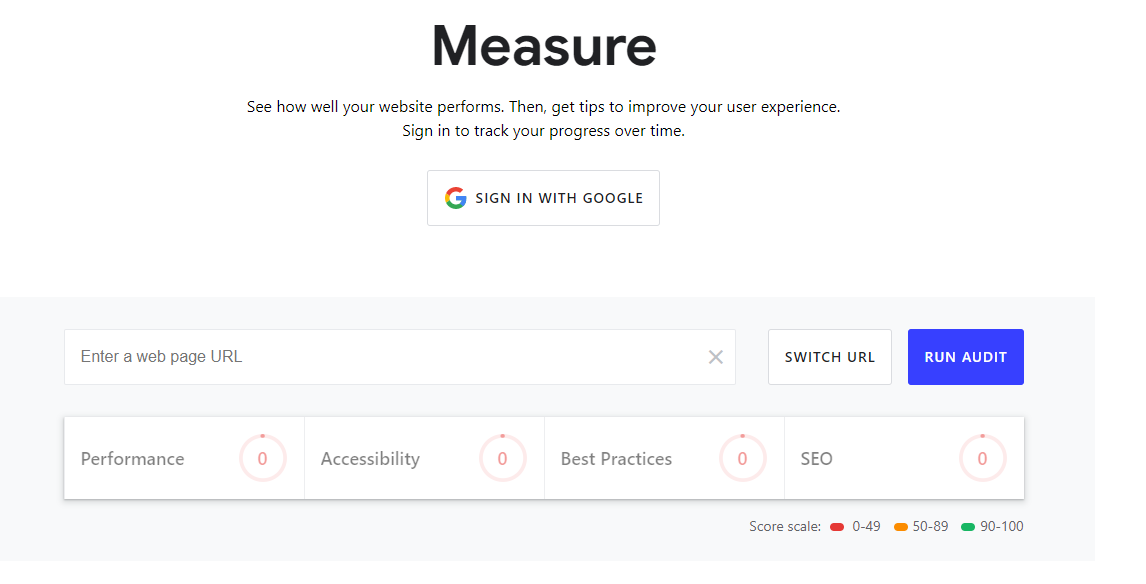
Task: Click the Google logo icon
Action: (x=455, y=198)
